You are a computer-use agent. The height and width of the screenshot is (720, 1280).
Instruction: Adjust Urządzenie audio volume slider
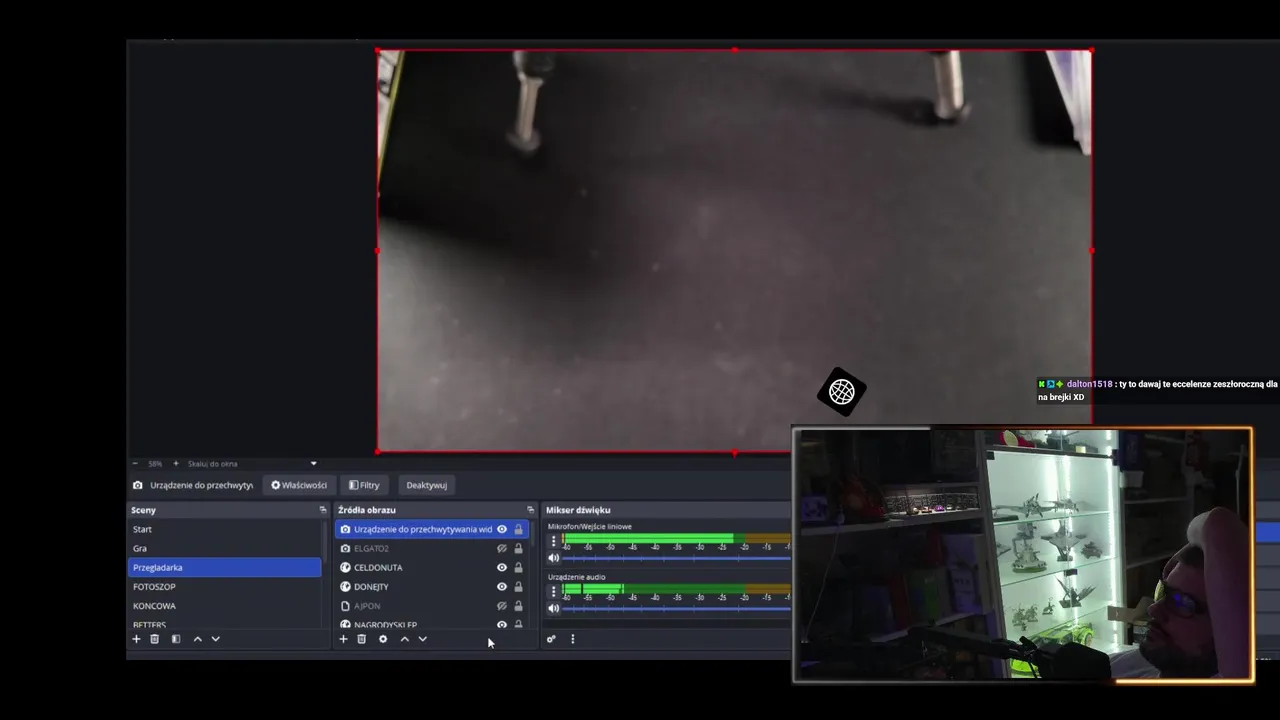pyautogui.click(x=677, y=608)
